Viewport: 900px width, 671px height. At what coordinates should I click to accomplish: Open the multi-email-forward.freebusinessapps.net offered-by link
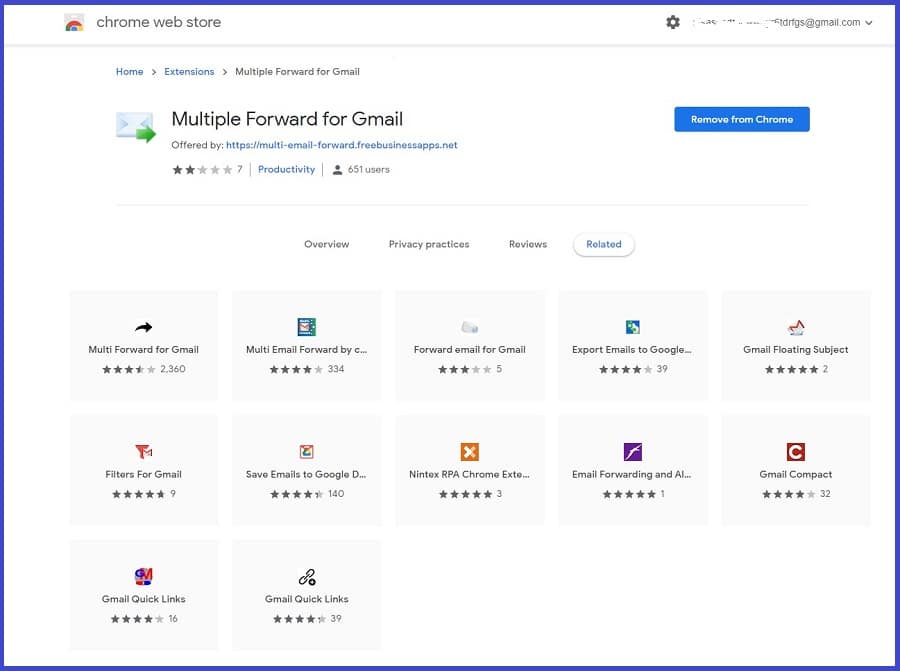click(x=342, y=145)
